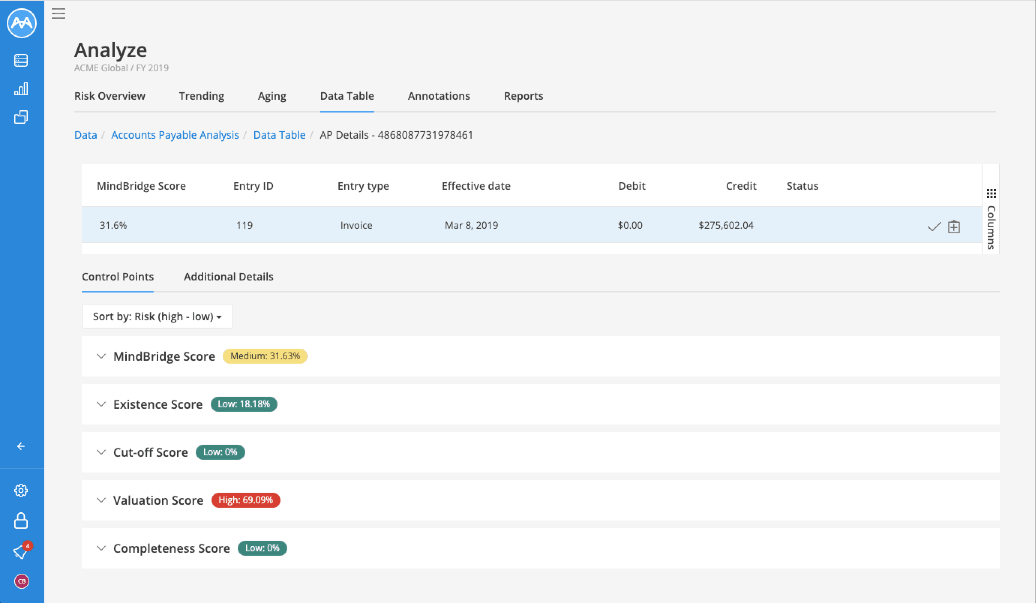The height and width of the screenshot is (603, 1036).
Task: Open the data library sidebar icon
Action: (21, 61)
